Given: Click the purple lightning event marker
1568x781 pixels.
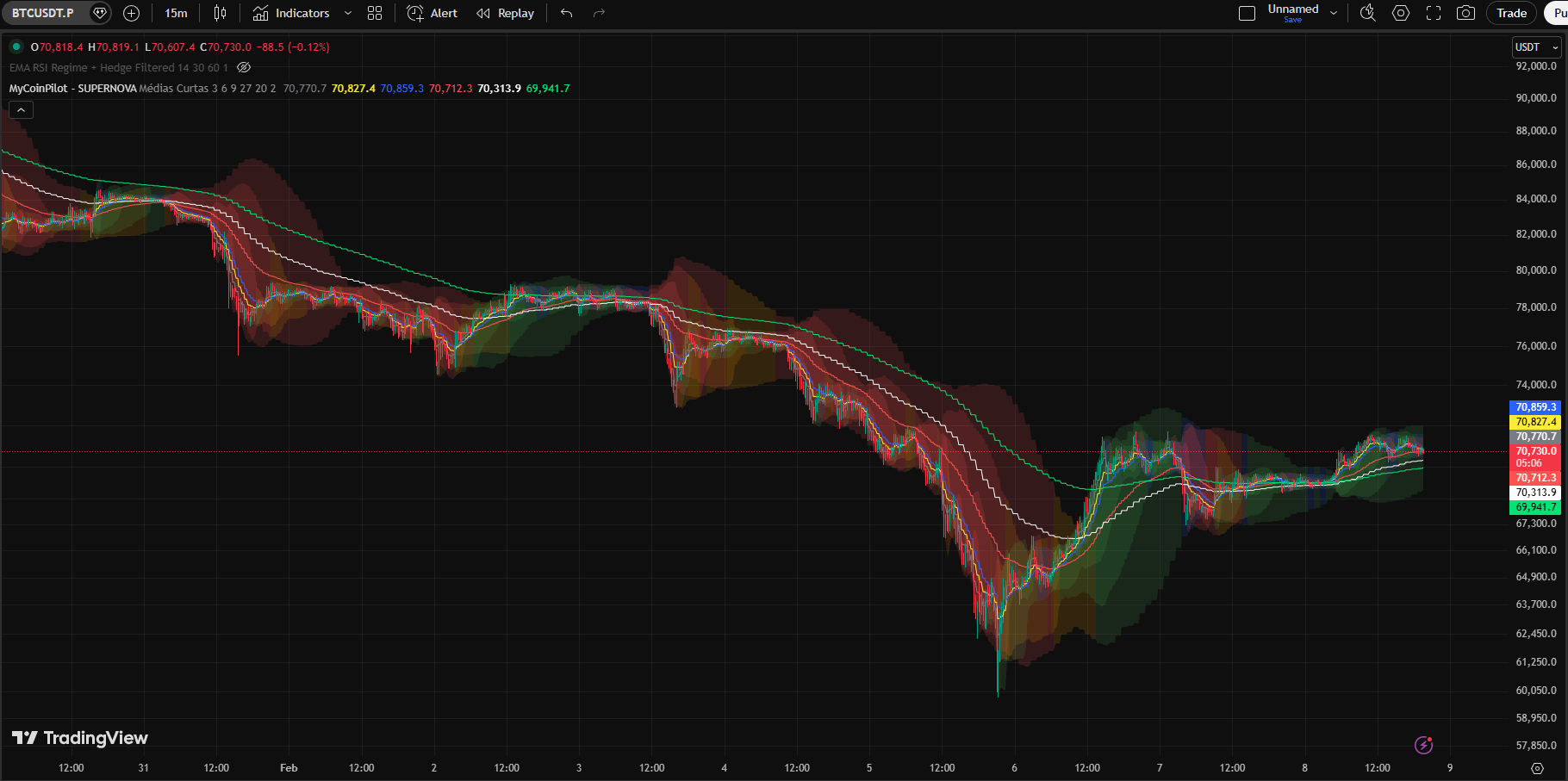Looking at the screenshot, I should pyautogui.click(x=1423, y=745).
